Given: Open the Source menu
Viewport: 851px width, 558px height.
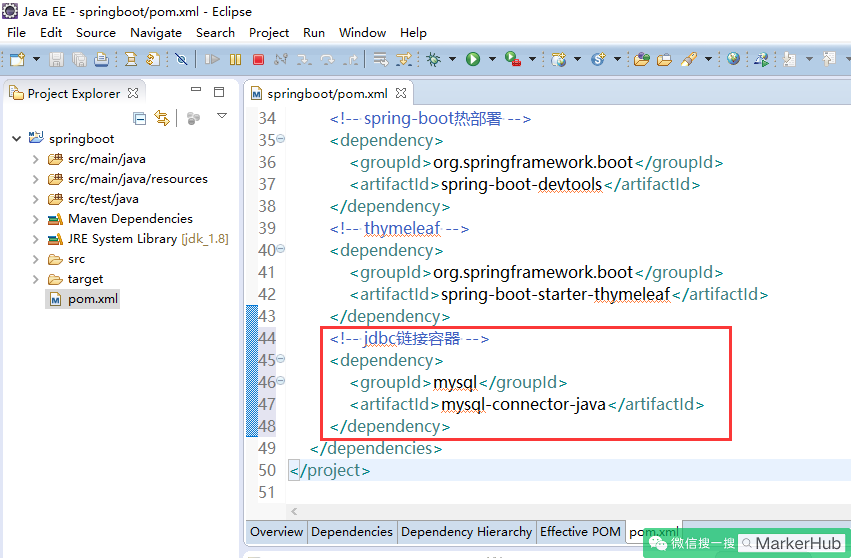Looking at the screenshot, I should 96,33.
